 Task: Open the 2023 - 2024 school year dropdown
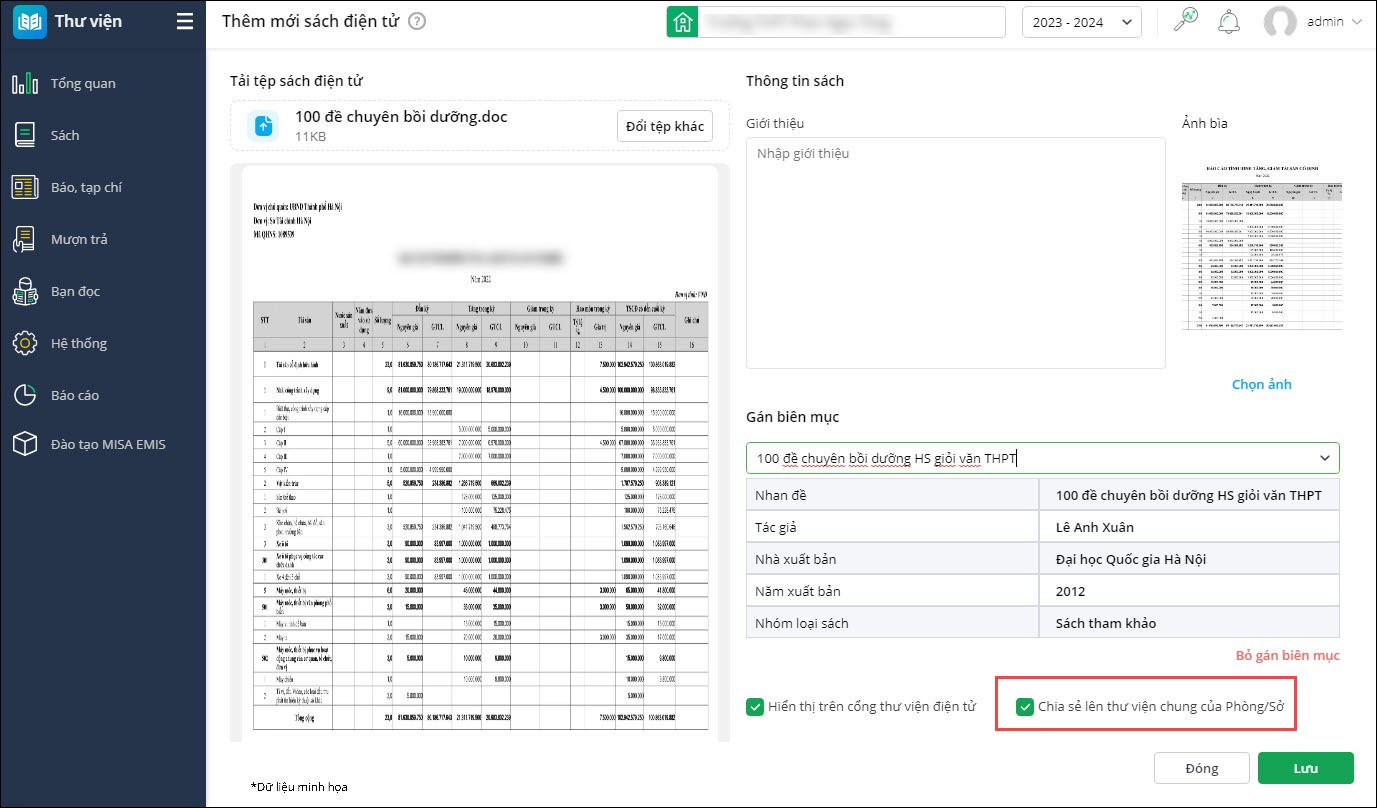click(x=1081, y=22)
